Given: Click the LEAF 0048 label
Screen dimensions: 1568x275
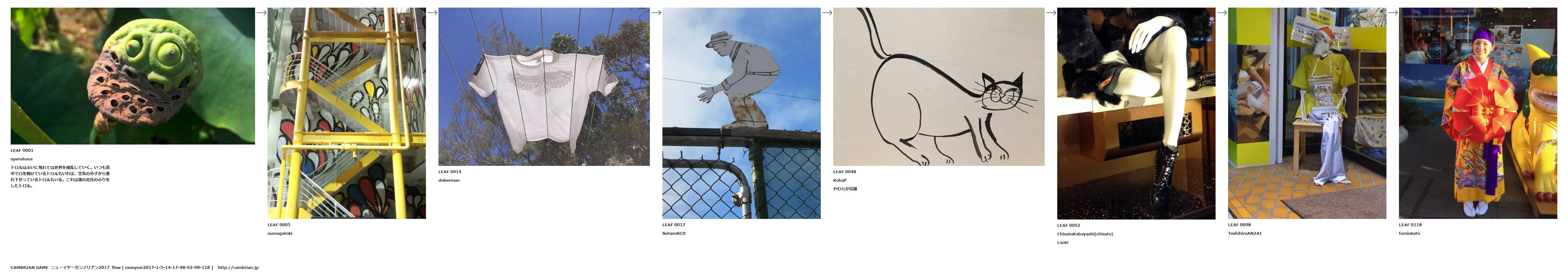Looking at the screenshot, I should click(x=844, y=172).
